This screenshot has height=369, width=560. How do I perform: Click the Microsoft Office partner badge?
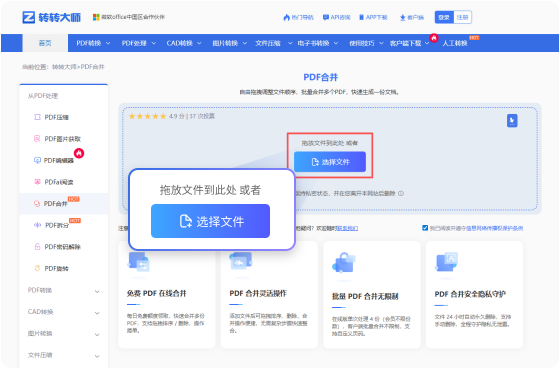(129, 17)
